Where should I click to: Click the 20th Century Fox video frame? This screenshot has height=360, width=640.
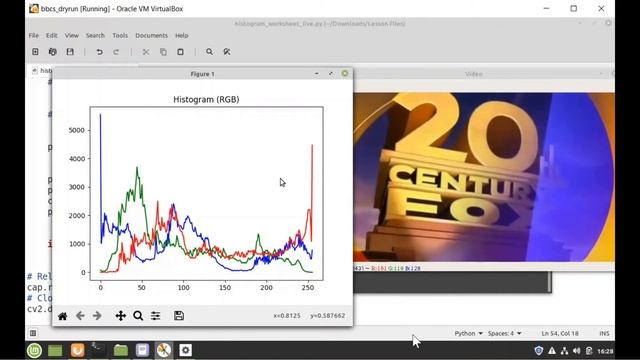[x=484, y=177]
